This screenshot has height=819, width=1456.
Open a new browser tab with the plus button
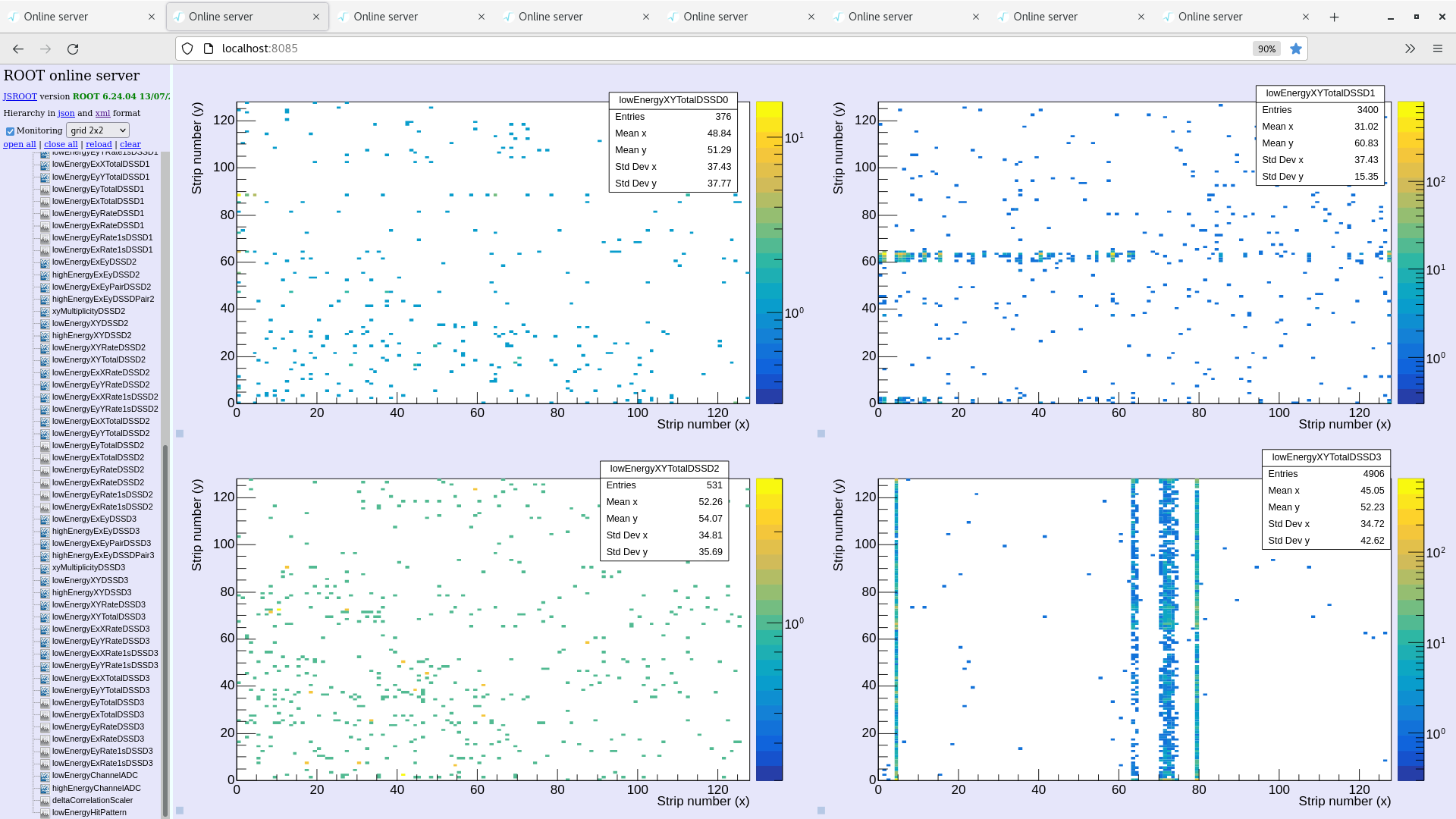[1334, 17]
